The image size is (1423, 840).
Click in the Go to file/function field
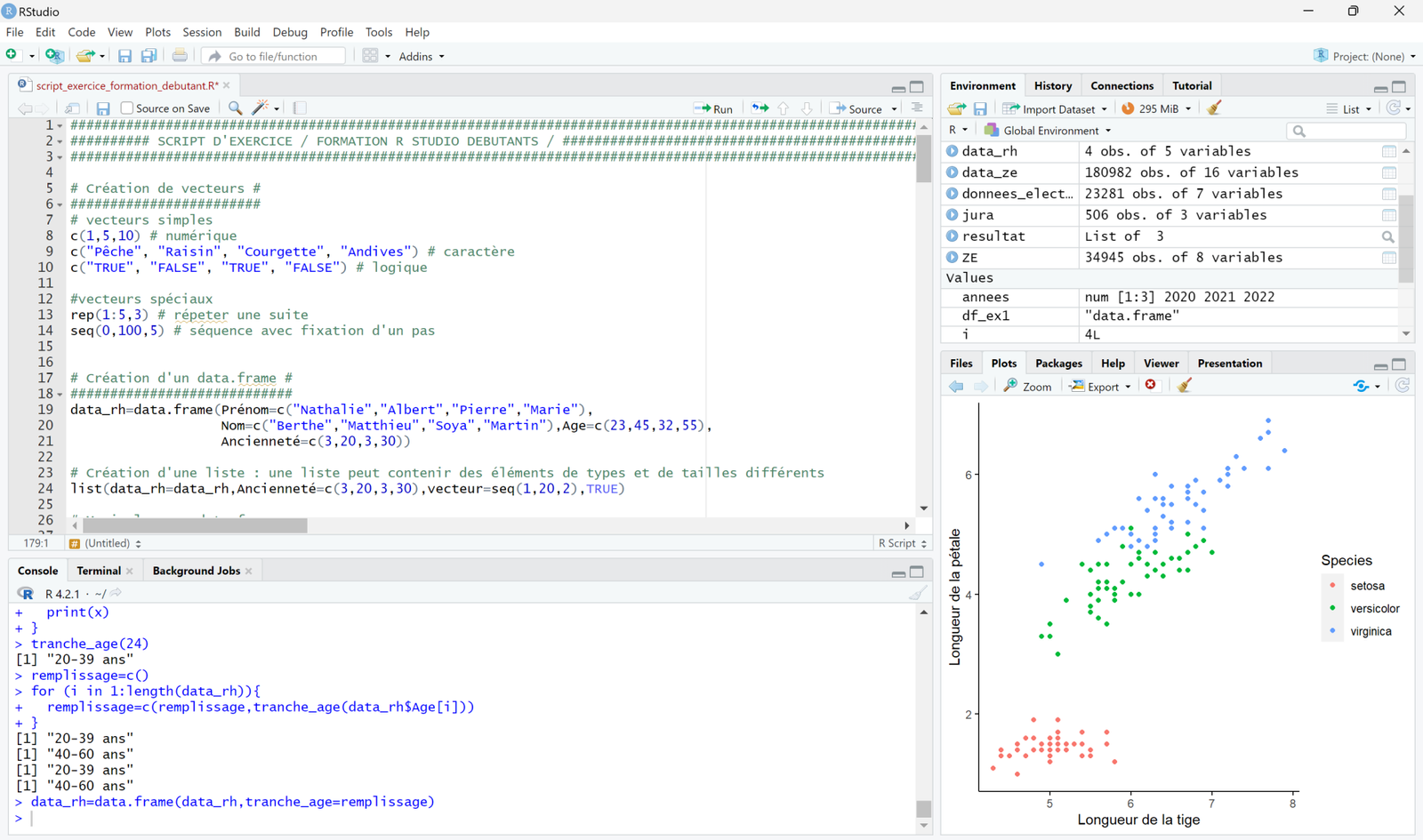click(x=273, y=56)
